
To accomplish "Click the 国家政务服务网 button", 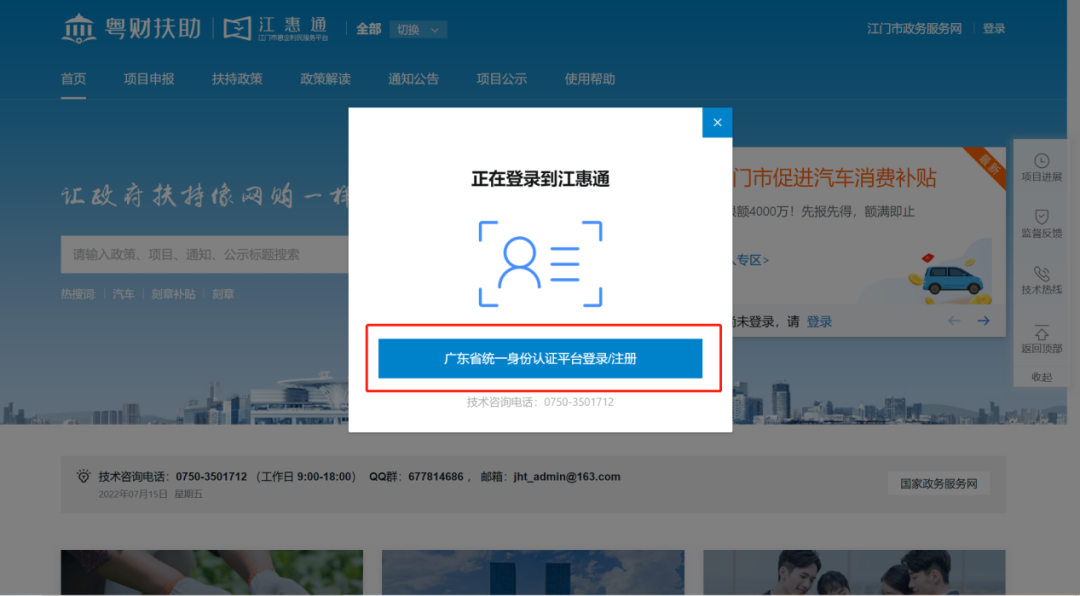I will [938, 484].
